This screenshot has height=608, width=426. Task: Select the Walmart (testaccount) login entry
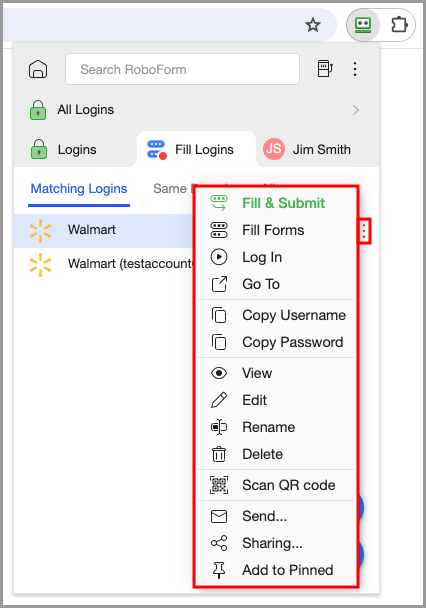[103, 264]
